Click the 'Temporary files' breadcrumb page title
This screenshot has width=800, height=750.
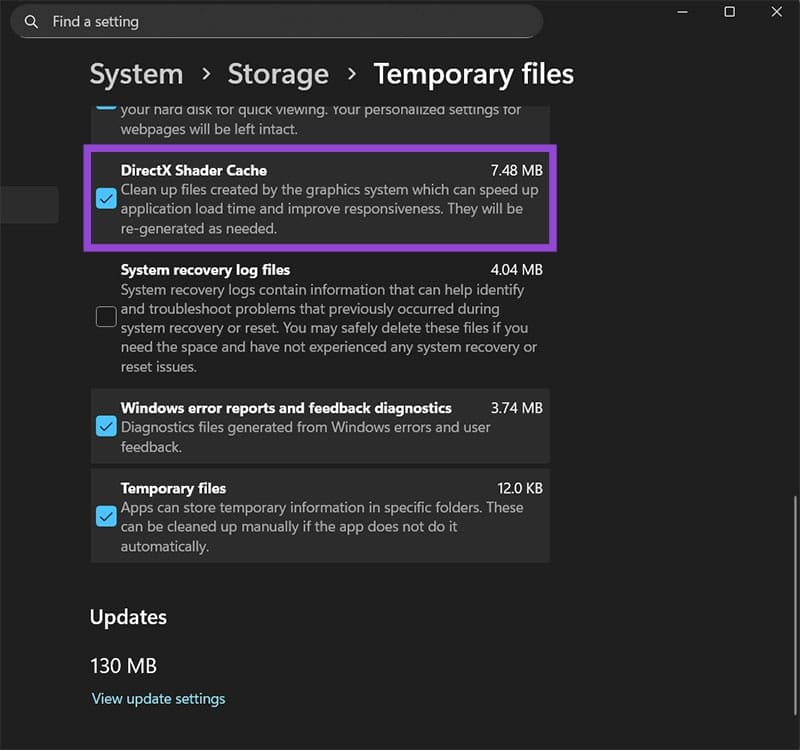473,74
